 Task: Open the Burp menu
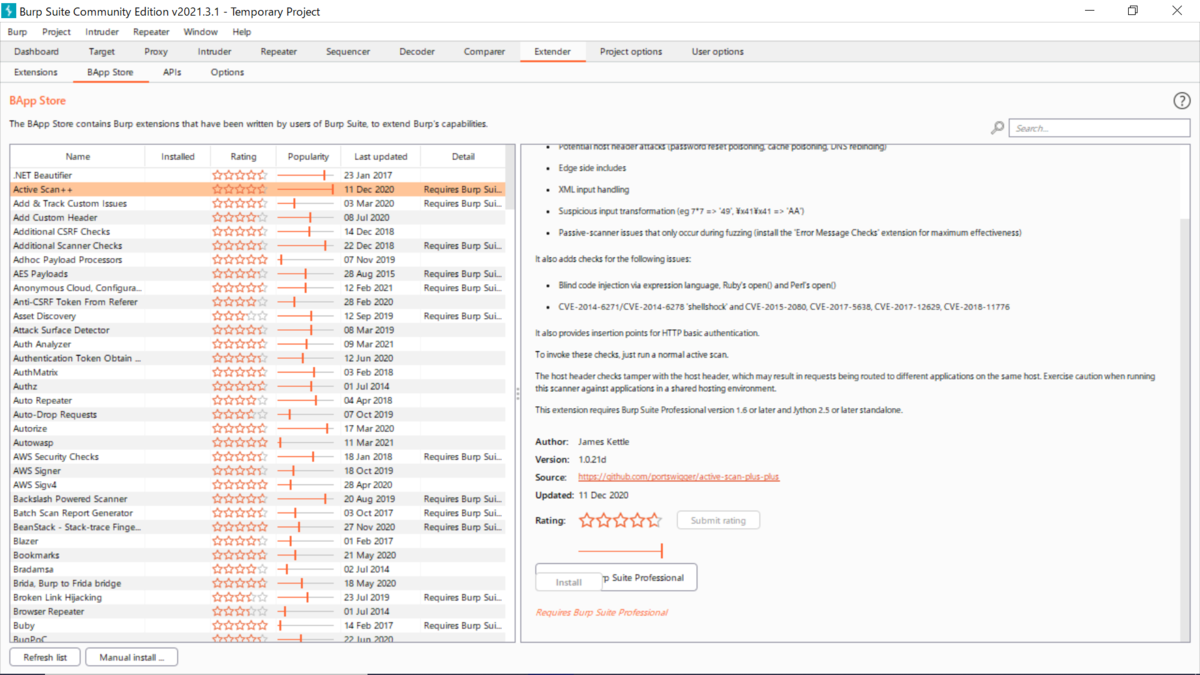coord(17,32)
